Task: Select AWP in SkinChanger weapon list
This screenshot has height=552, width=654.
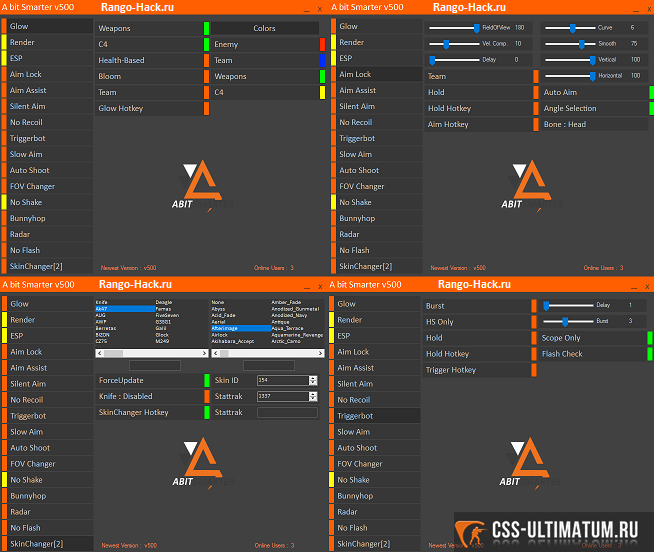Action: pyautogui.click(x=101, y=322)
